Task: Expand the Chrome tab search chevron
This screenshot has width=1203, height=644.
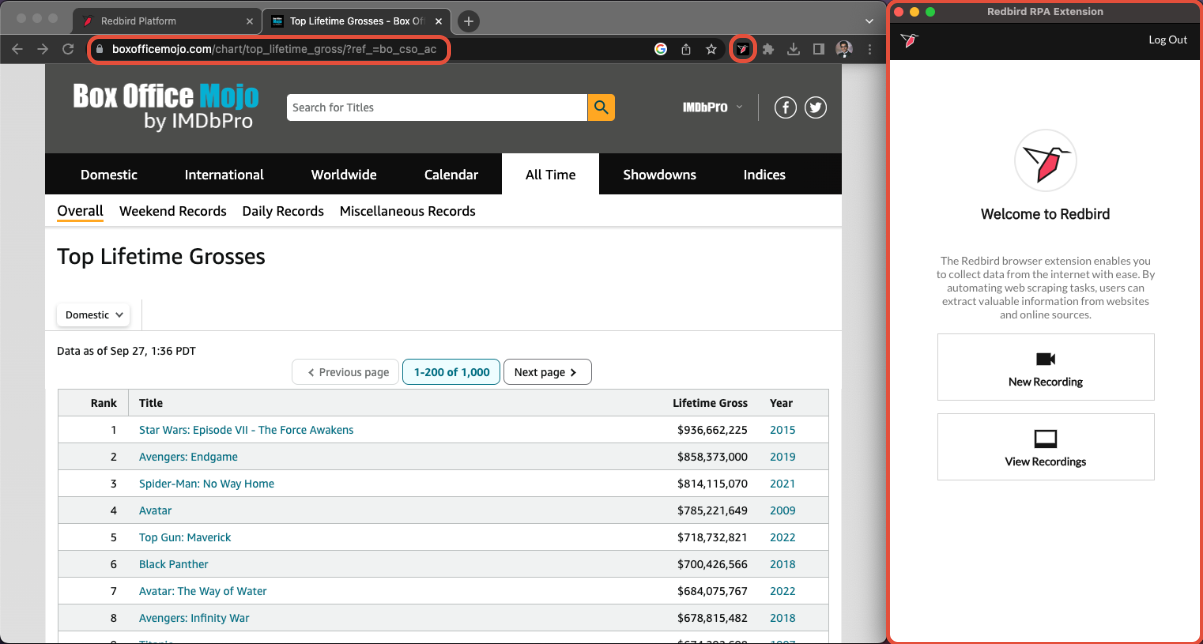Action: 868,21
